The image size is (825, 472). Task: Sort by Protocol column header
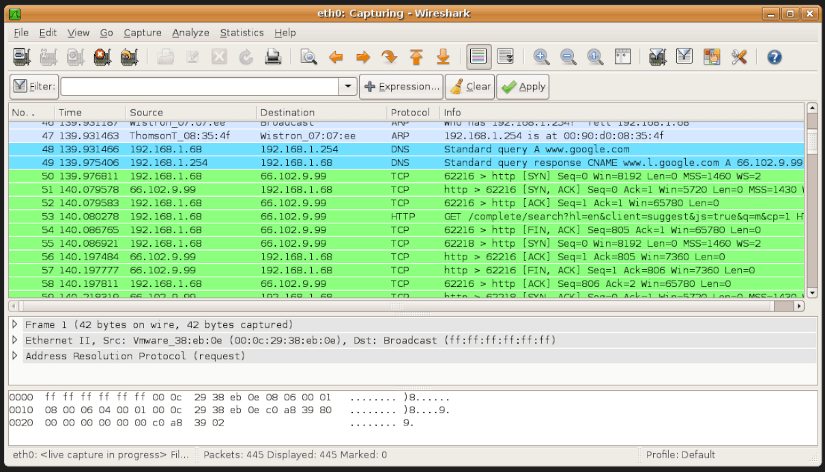point(413,112)
